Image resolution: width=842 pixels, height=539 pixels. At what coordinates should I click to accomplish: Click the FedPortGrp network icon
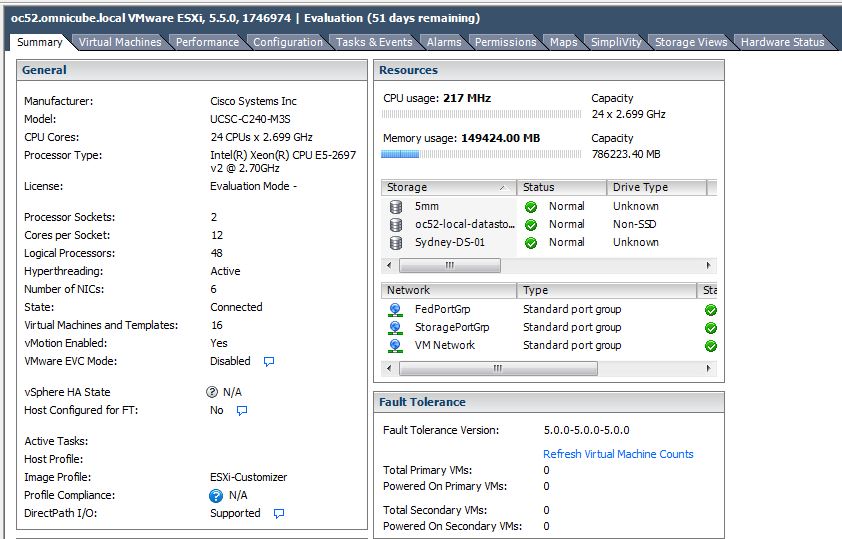pos(395,310)
